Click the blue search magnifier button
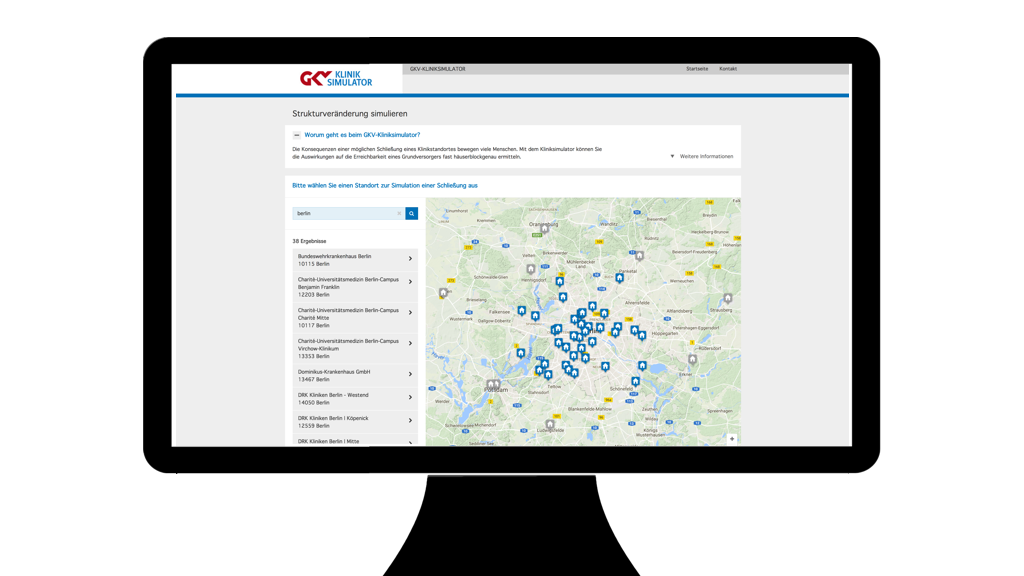The width and height of the screenshot is (1024, 576). (412, 213)
